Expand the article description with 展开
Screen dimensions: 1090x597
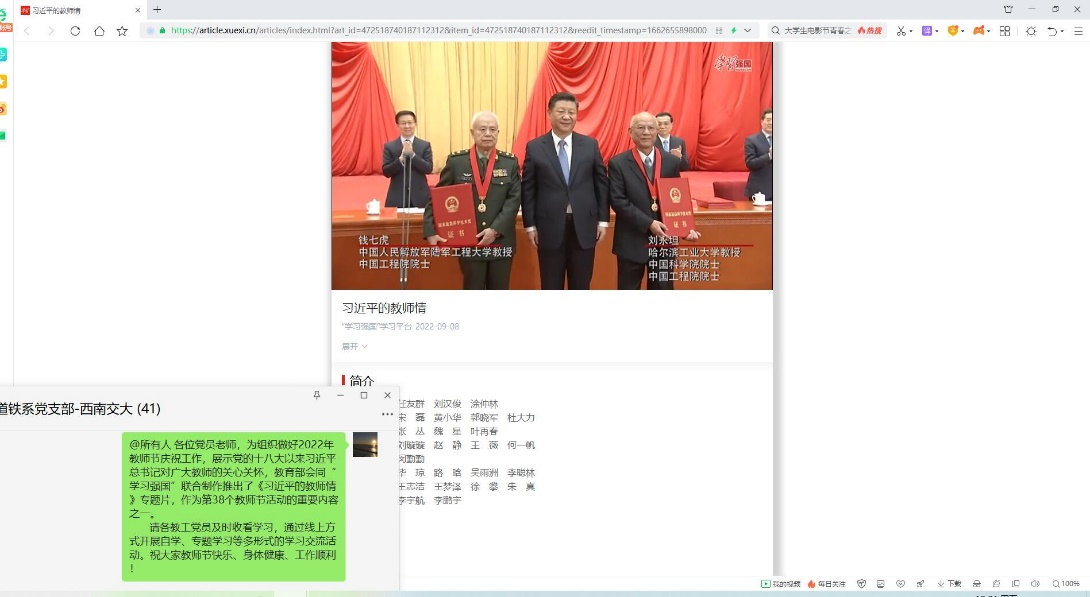coord(354,346)
